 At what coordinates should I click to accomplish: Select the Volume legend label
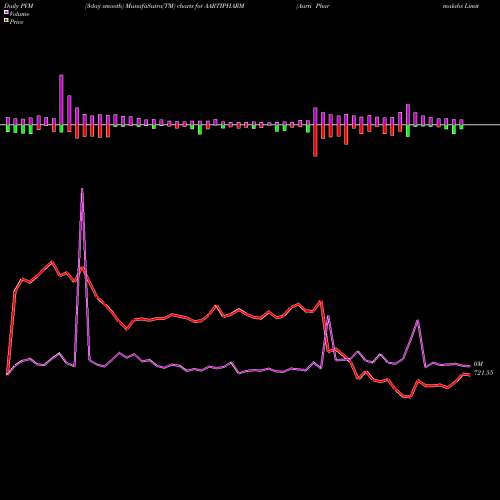point(19,14)
